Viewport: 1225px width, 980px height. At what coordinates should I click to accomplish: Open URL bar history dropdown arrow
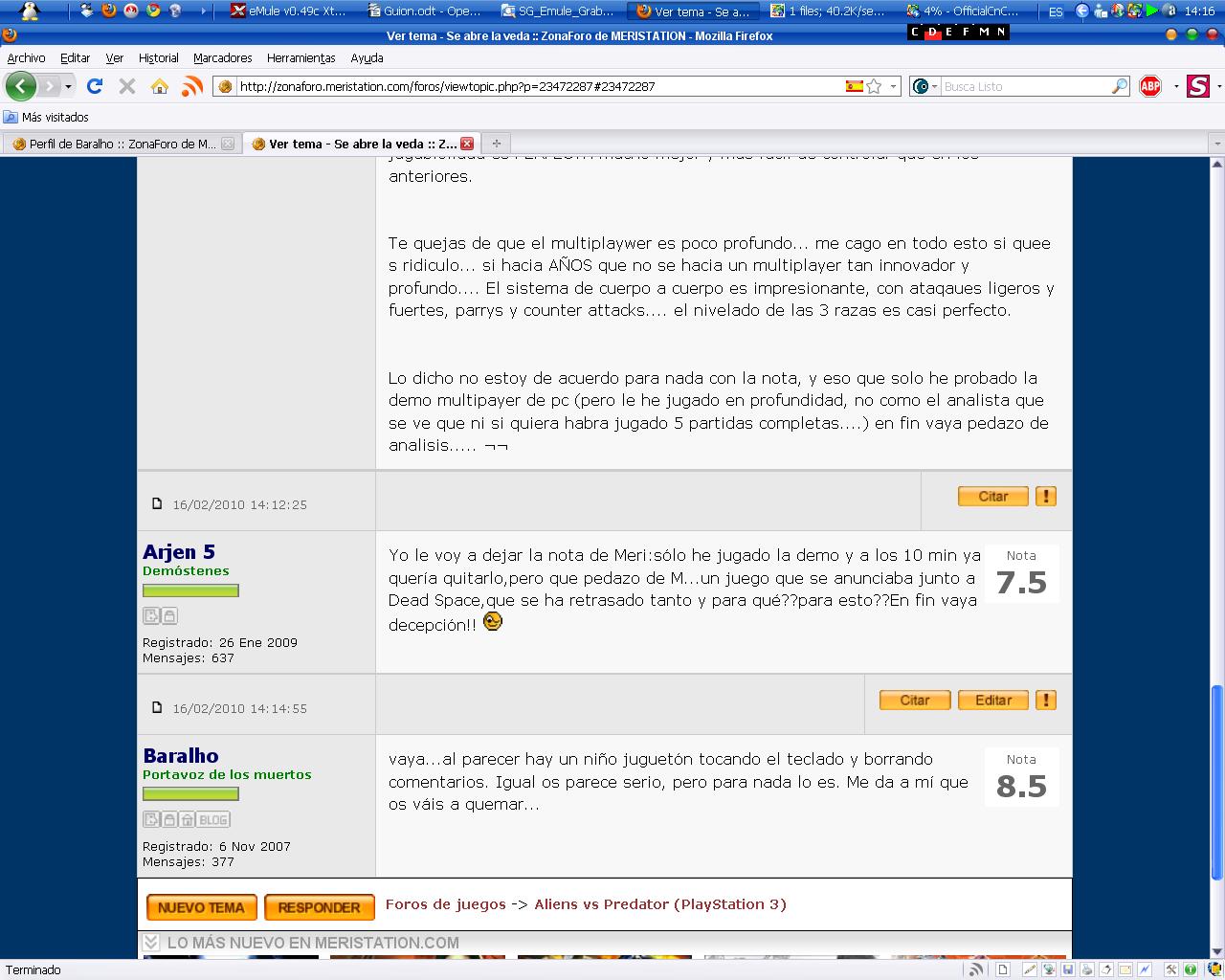(x=893, y=86)
